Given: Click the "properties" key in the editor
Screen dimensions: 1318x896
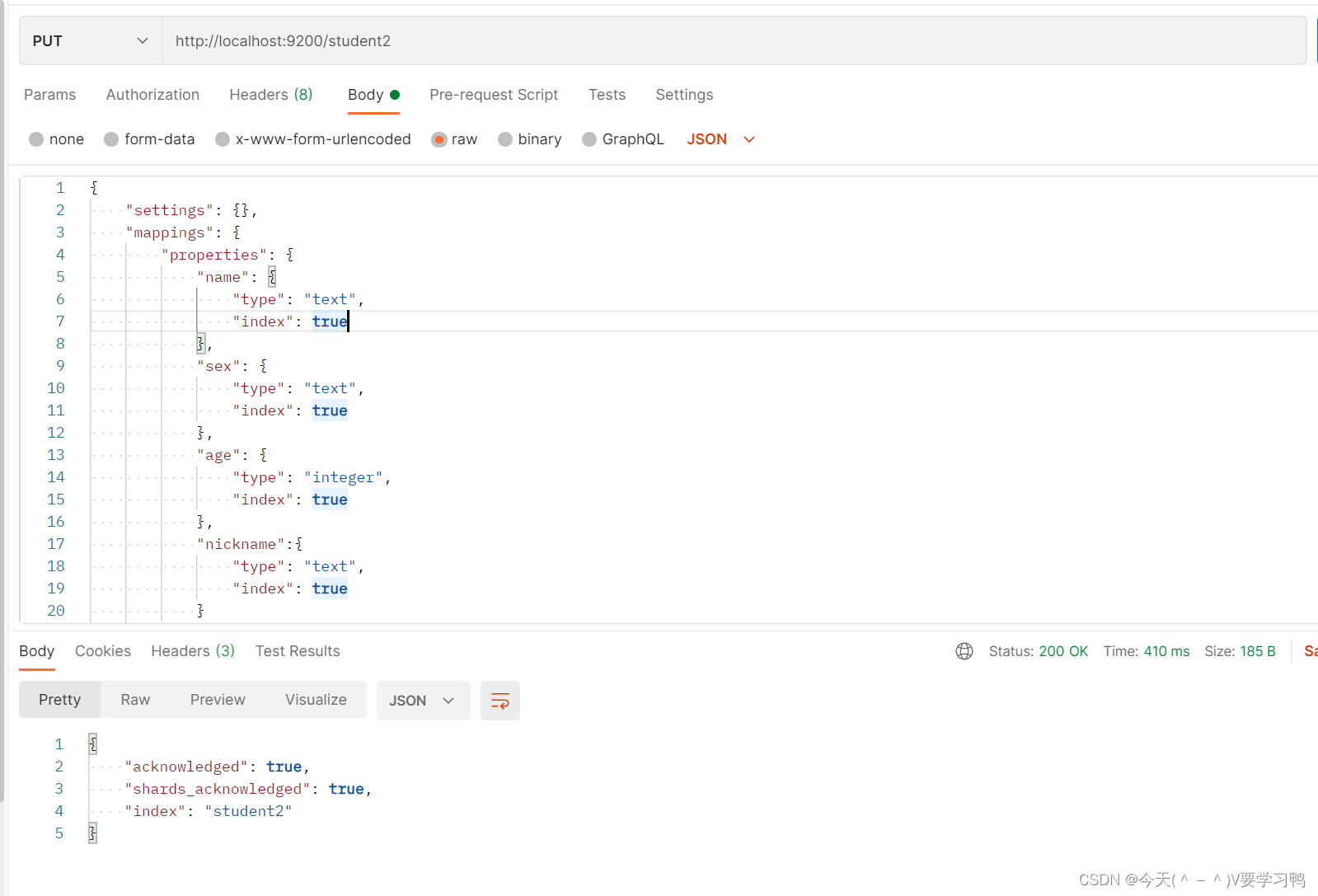Looking at the screenshot, I should [213, 255].
